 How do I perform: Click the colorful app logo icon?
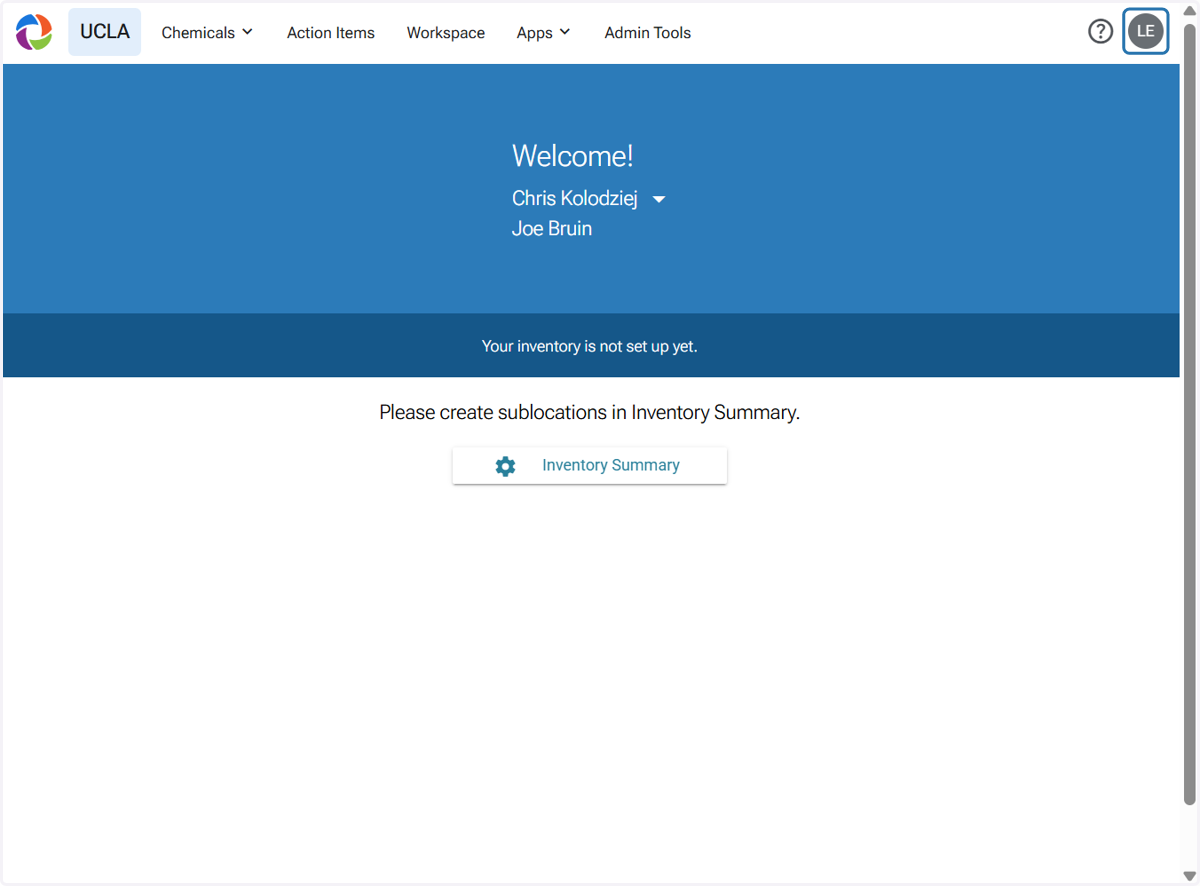(x=34, y=32)
